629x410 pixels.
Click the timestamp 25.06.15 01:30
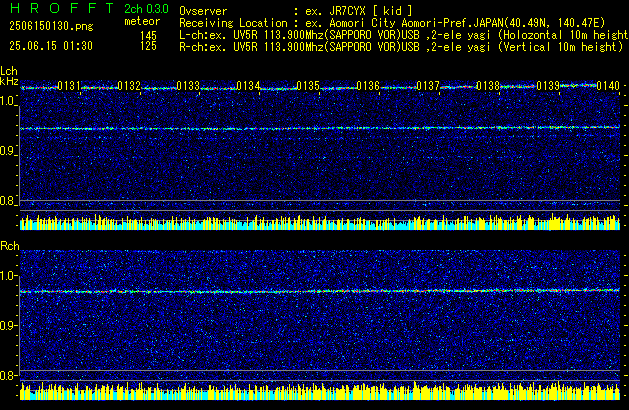51,46
